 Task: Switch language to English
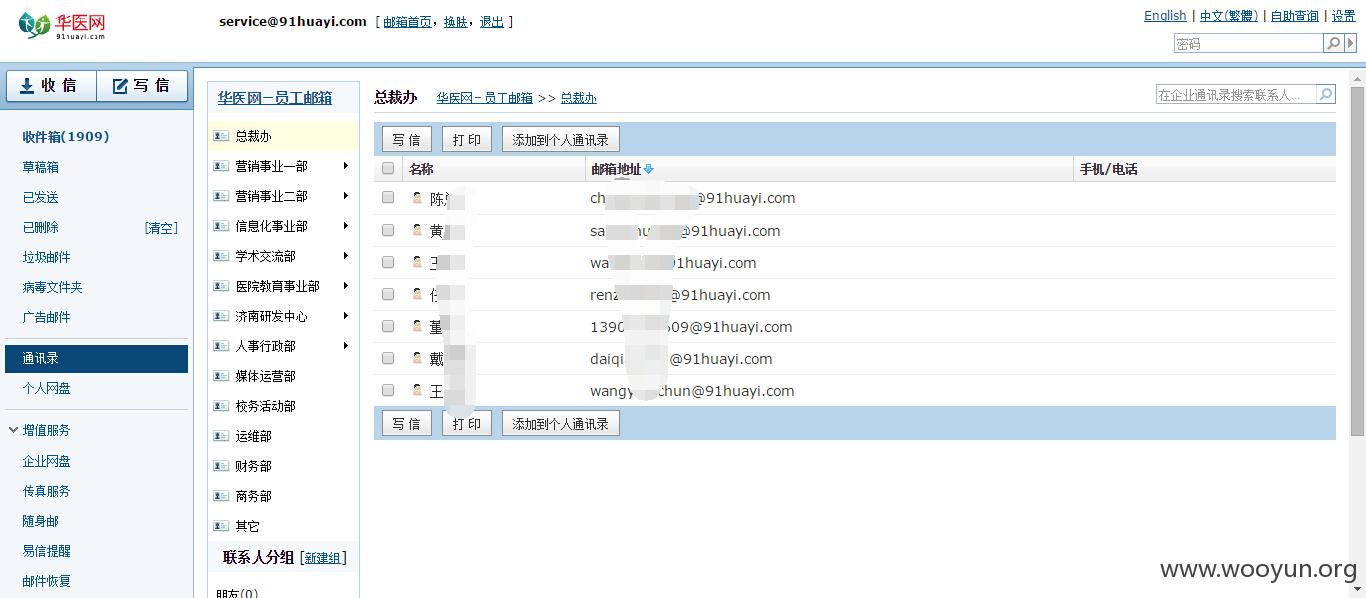coord(1165,15)
